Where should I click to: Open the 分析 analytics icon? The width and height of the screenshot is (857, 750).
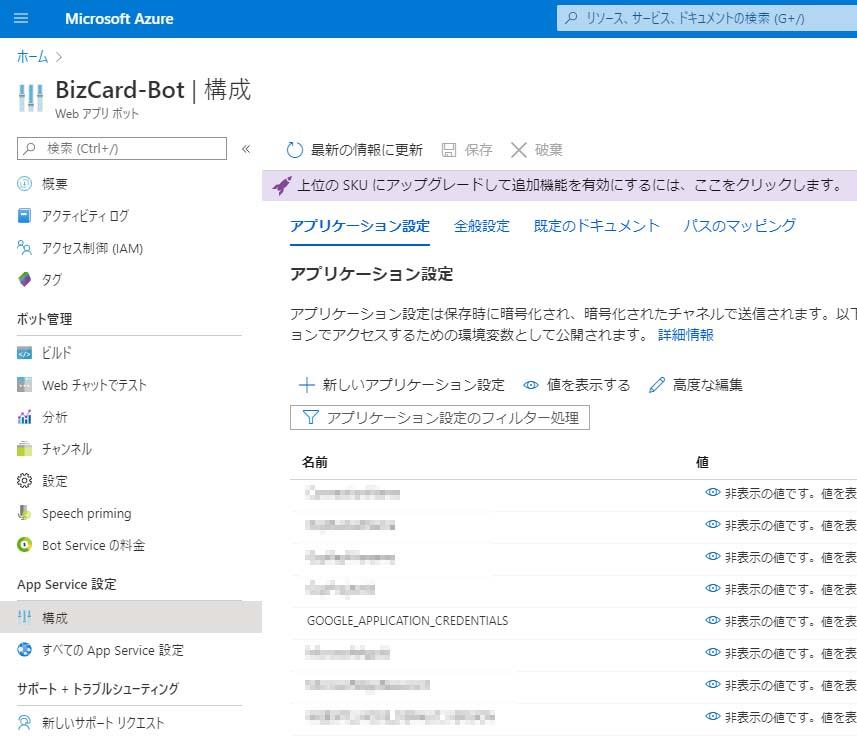(25, 417)
